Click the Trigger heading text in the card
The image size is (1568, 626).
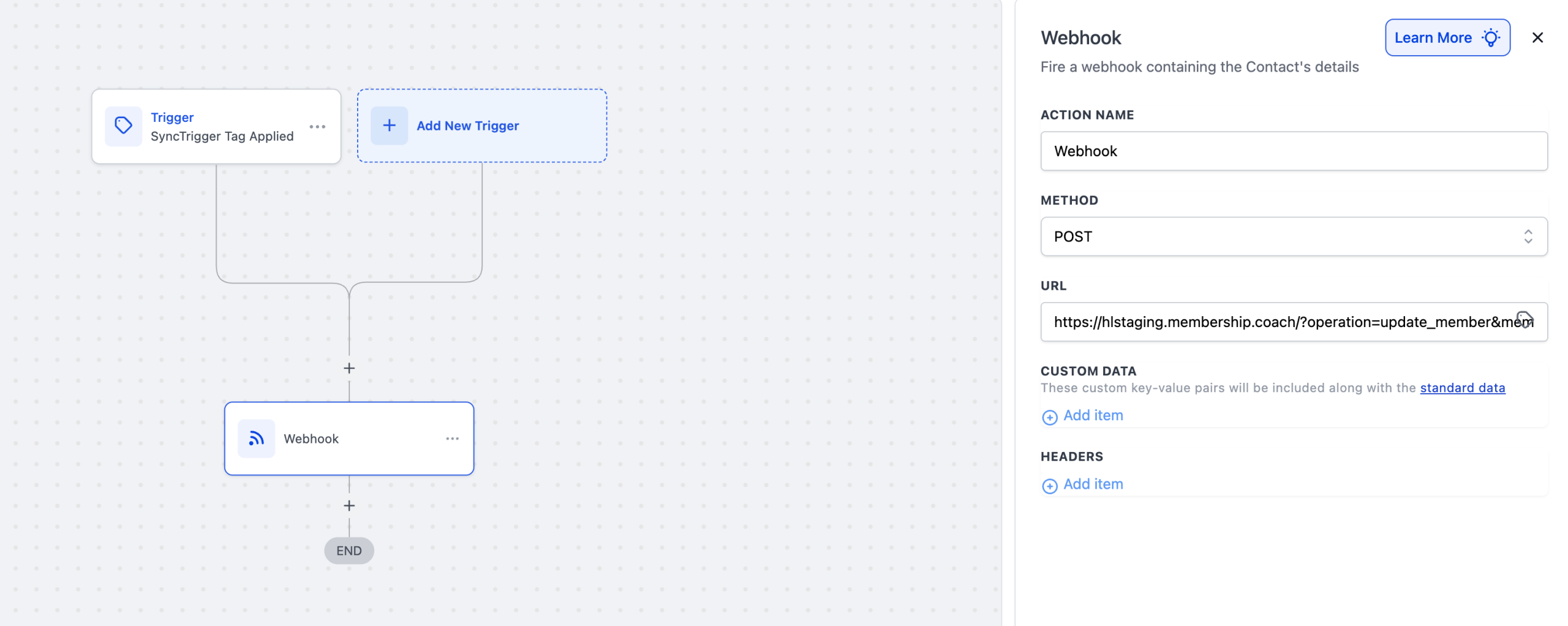click(x=172, y=117)
